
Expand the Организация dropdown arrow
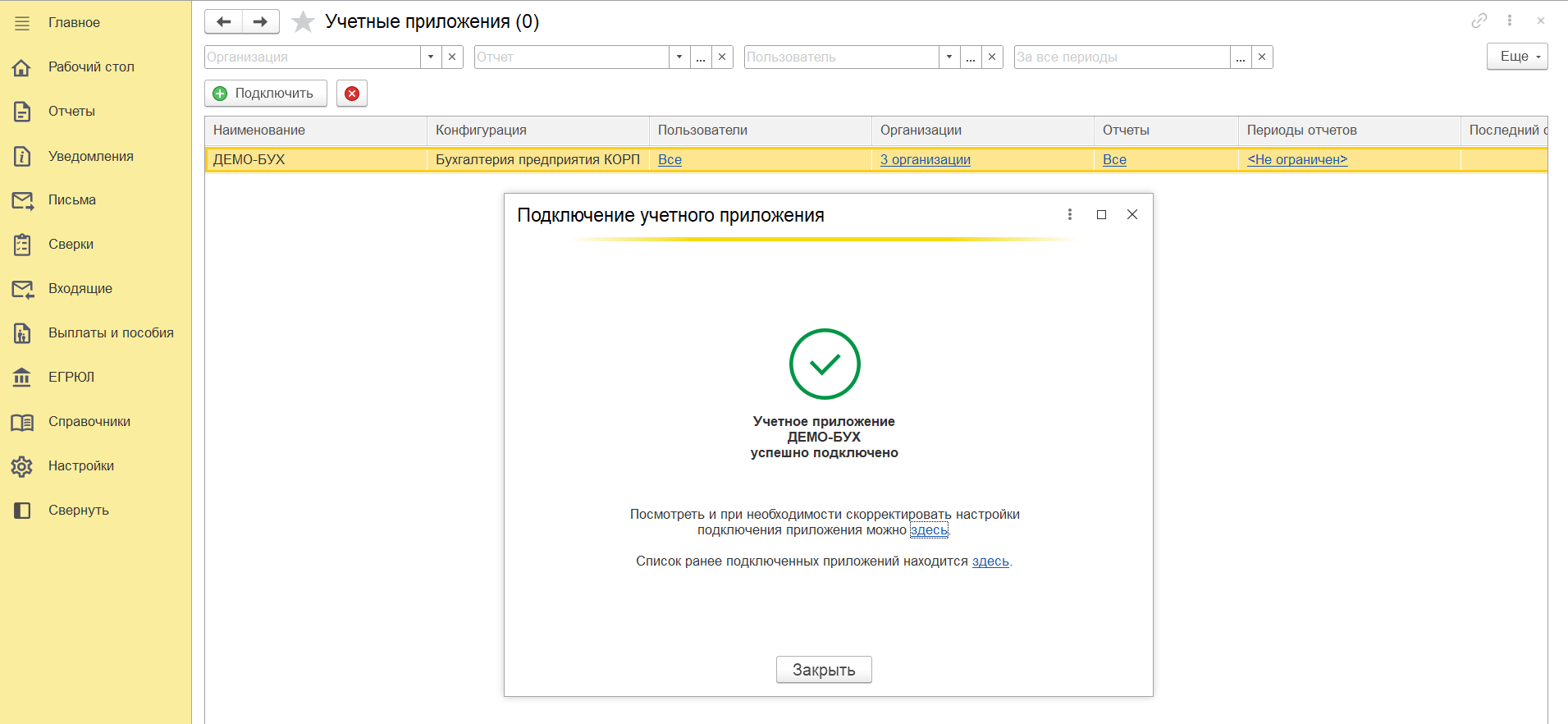click(431, 57)
